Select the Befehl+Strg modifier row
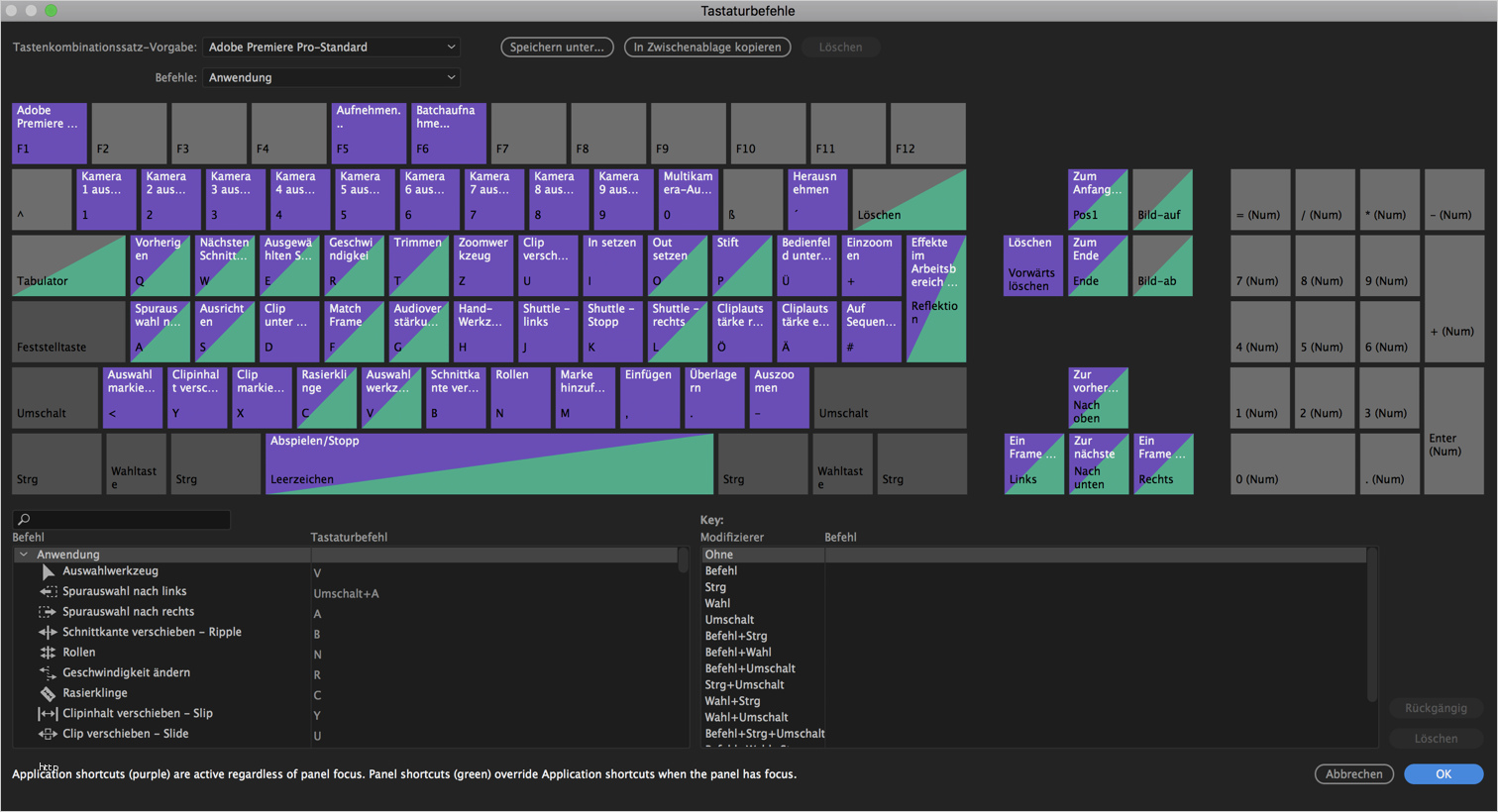Screen dimensions: 1498x812 click(x=736, y=636)
